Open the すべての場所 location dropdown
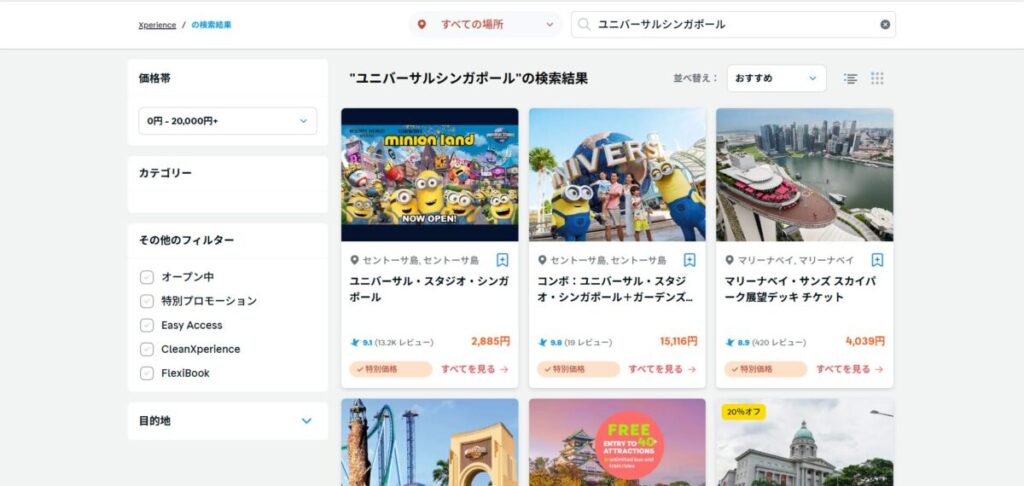The width and height of the screenshot is (1024, 486). coord(485,25)
